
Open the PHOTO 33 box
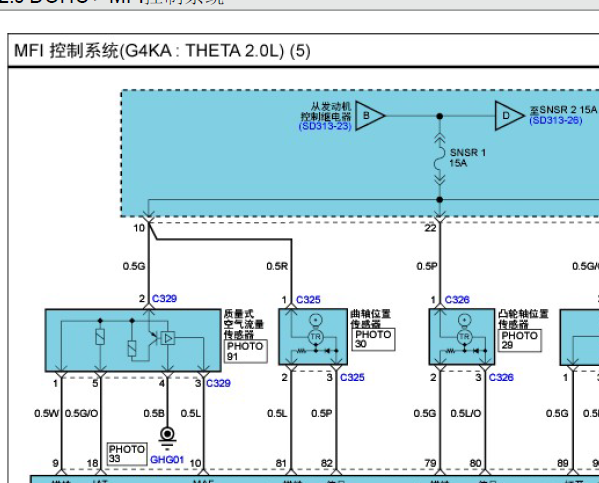[127, 454]
